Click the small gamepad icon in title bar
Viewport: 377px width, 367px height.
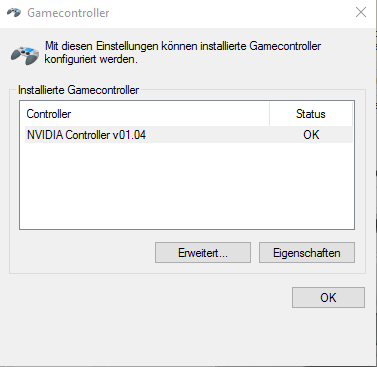pyautogui.click(x=14, y=13)
